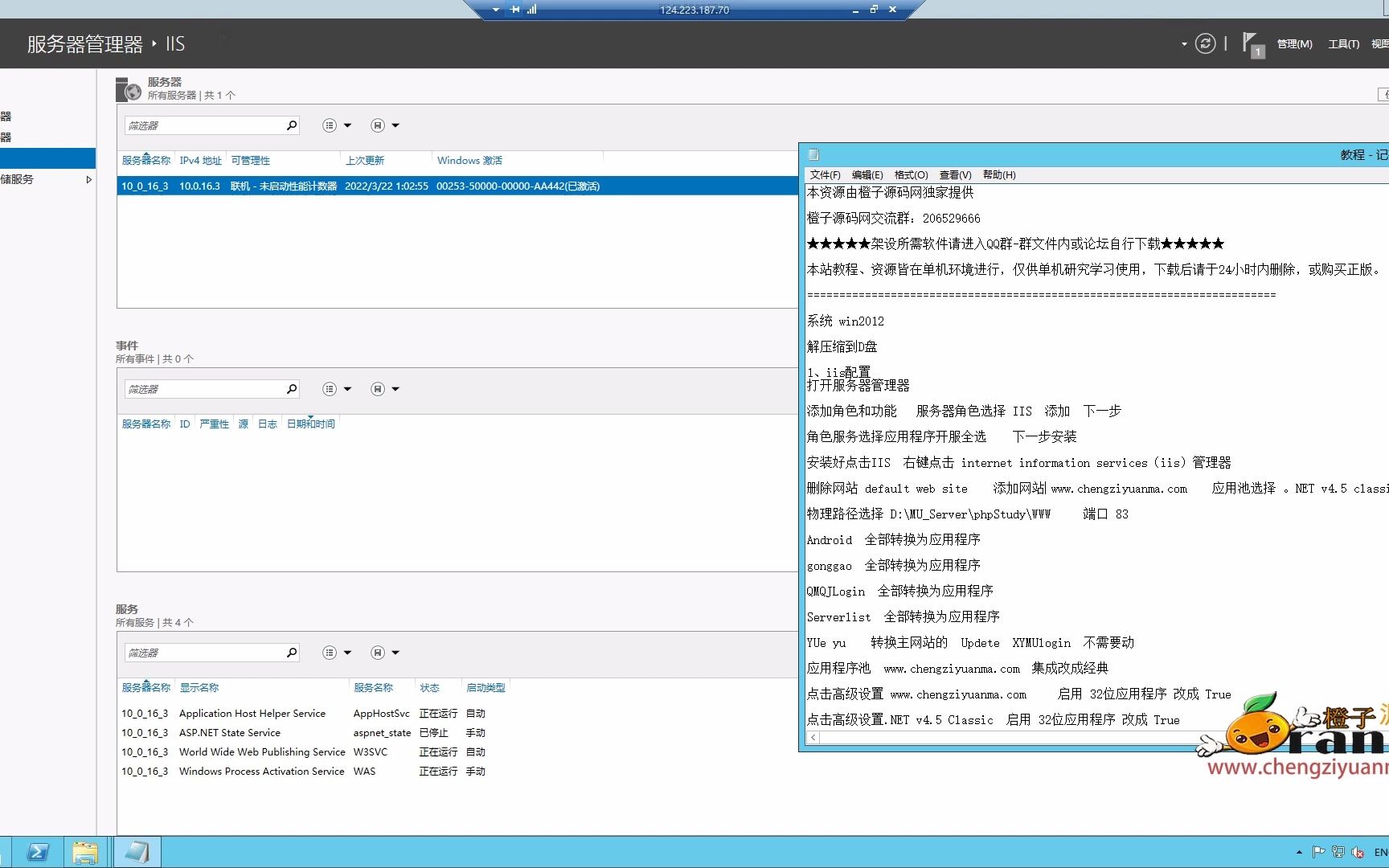Open the events list criteria icon
This screenshot has width=1389, height=868.
330,389
